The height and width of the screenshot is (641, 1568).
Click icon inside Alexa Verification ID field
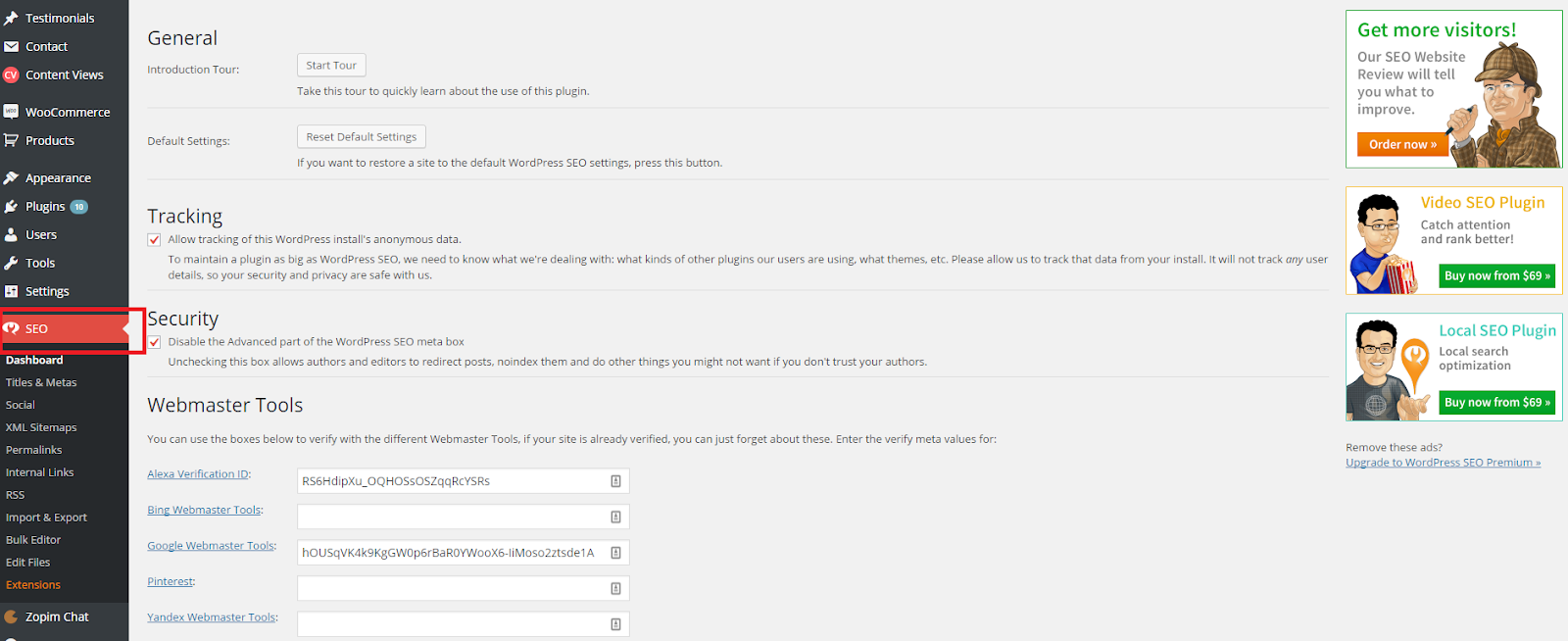pyautogui.click(x=615, y=481)
